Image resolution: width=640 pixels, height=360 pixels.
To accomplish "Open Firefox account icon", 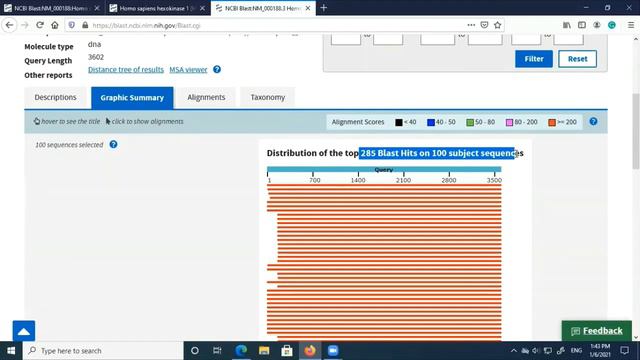I will tap(597, 25).
